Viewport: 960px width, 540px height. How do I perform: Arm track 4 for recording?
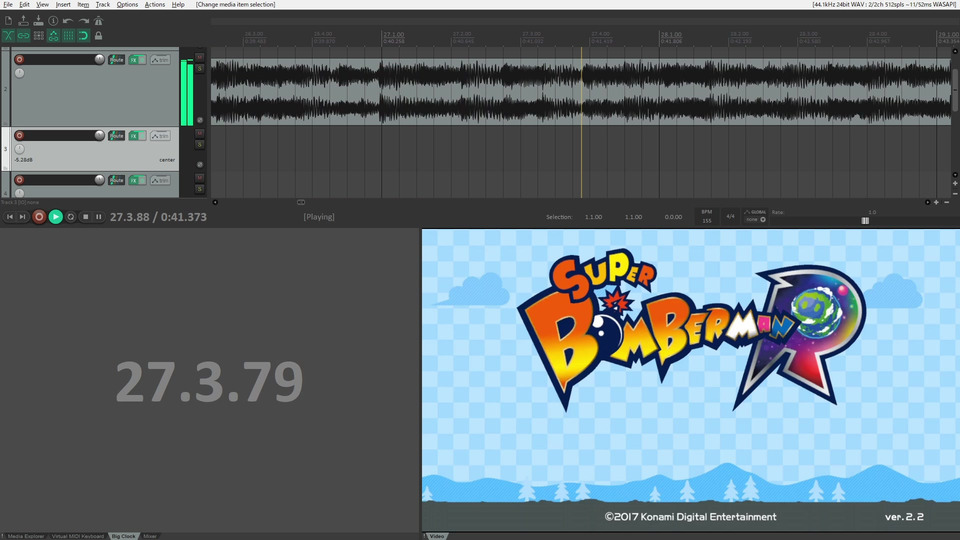pyautogui.click(x=20, y=180)
